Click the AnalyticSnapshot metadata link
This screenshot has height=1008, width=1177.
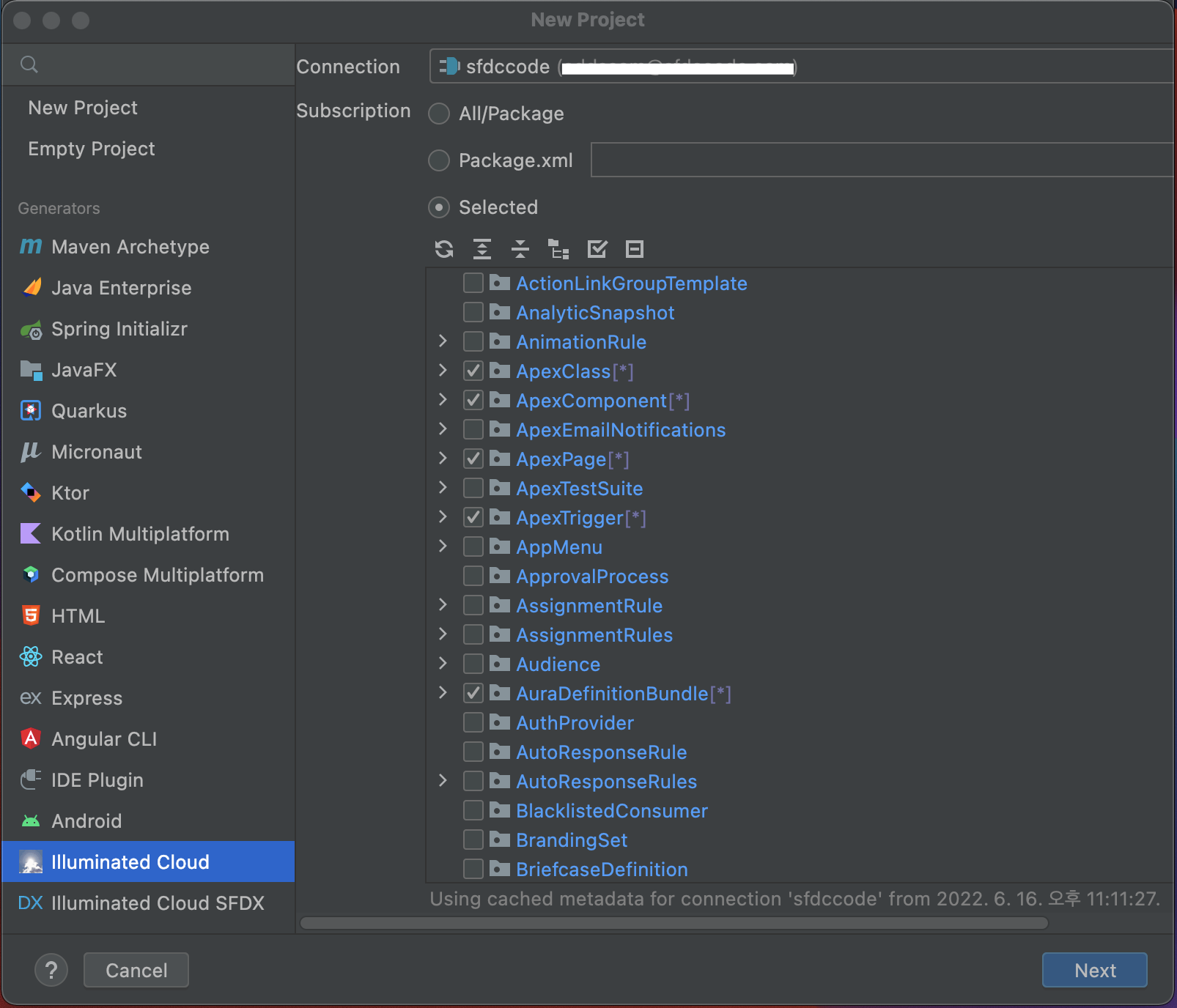point(595,313)
